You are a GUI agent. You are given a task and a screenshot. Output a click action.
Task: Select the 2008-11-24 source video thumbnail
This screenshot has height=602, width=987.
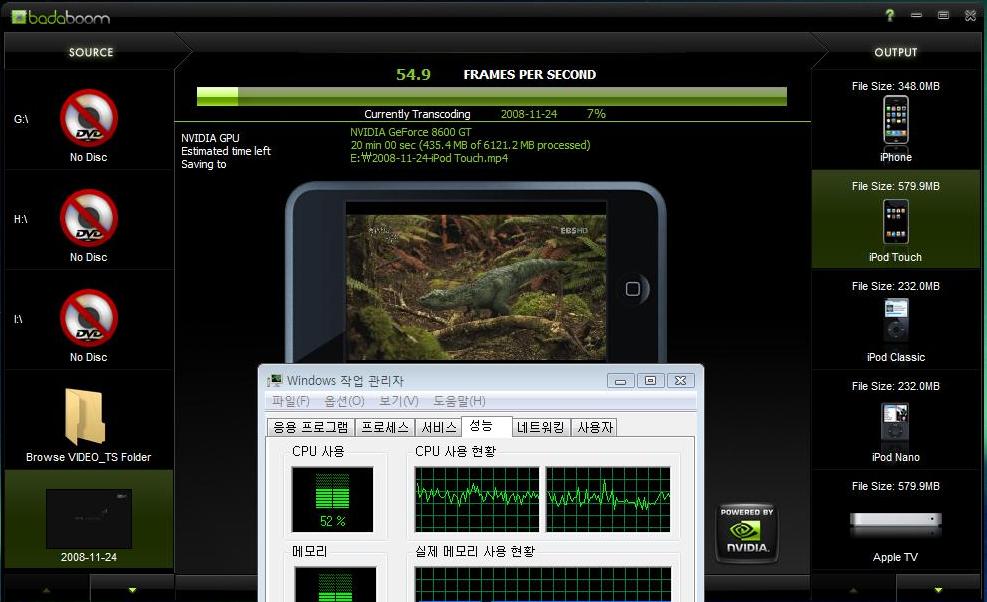point(89,518)
